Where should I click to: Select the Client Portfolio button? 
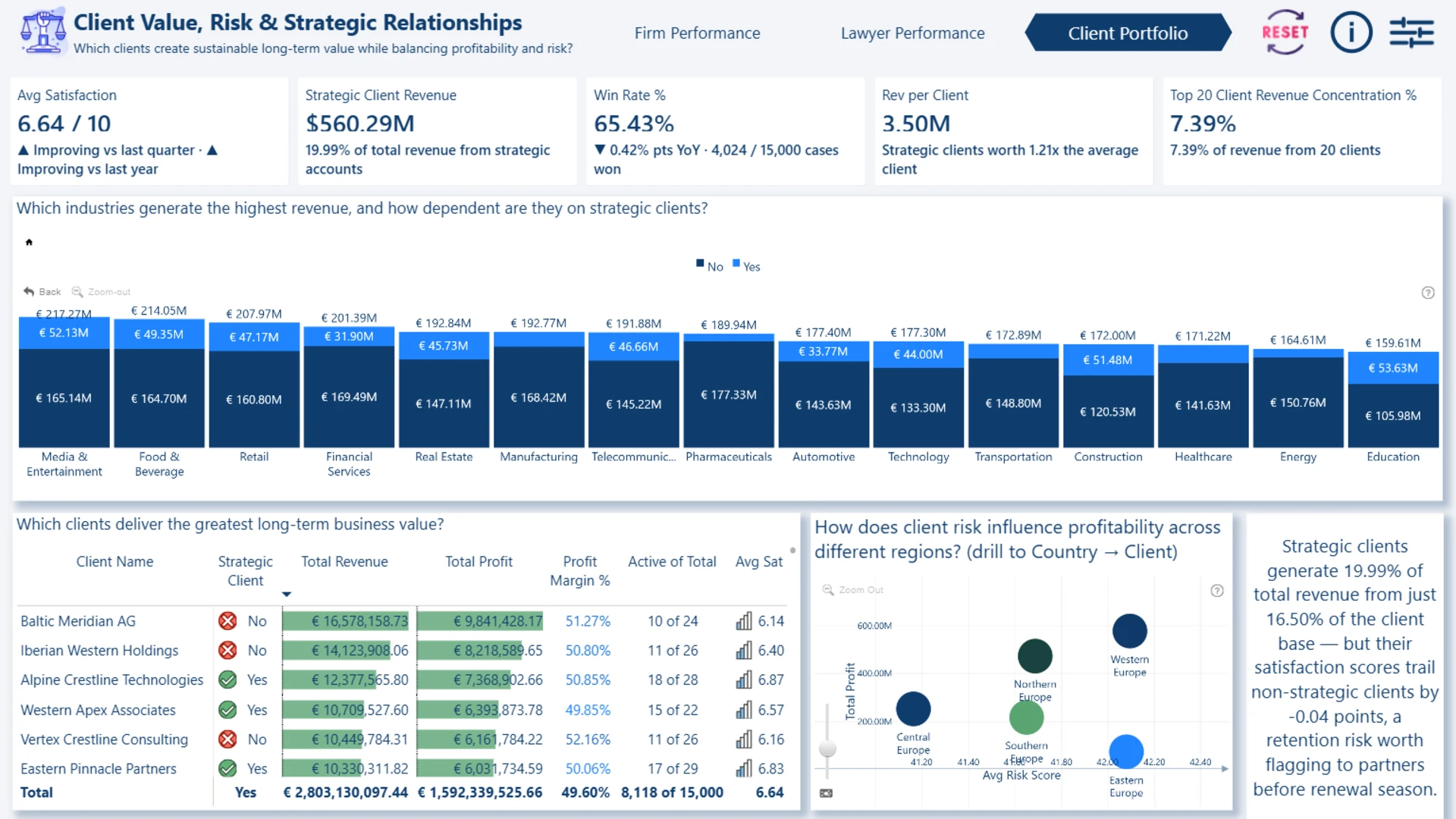[1128, 33]
